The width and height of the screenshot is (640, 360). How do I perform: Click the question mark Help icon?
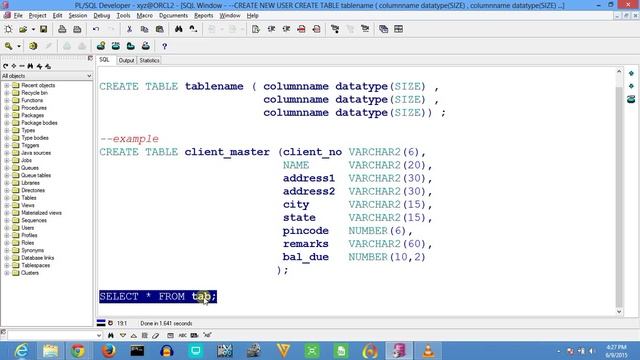[164, 46]
